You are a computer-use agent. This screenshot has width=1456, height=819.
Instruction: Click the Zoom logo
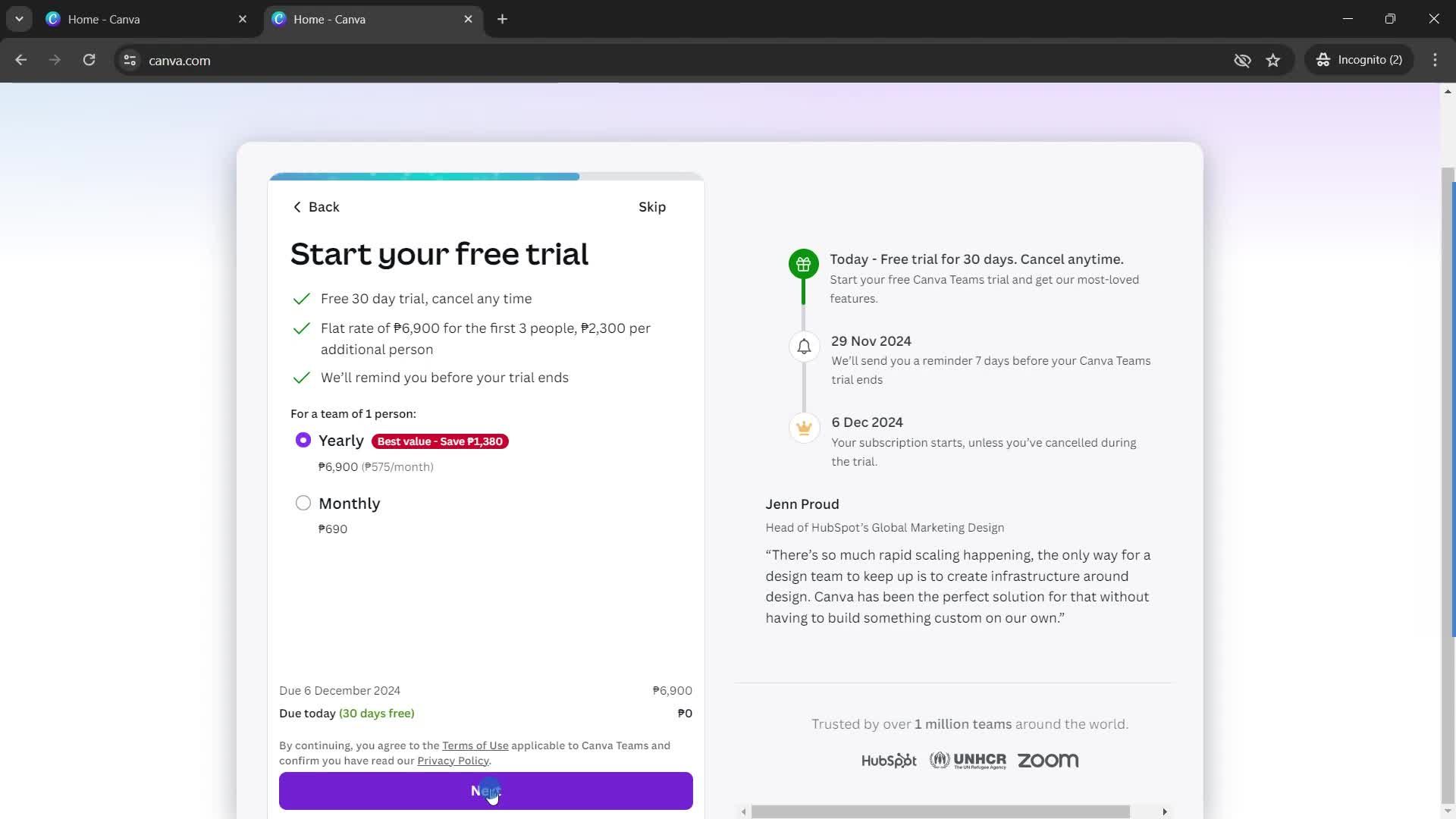pos(1048,761)
